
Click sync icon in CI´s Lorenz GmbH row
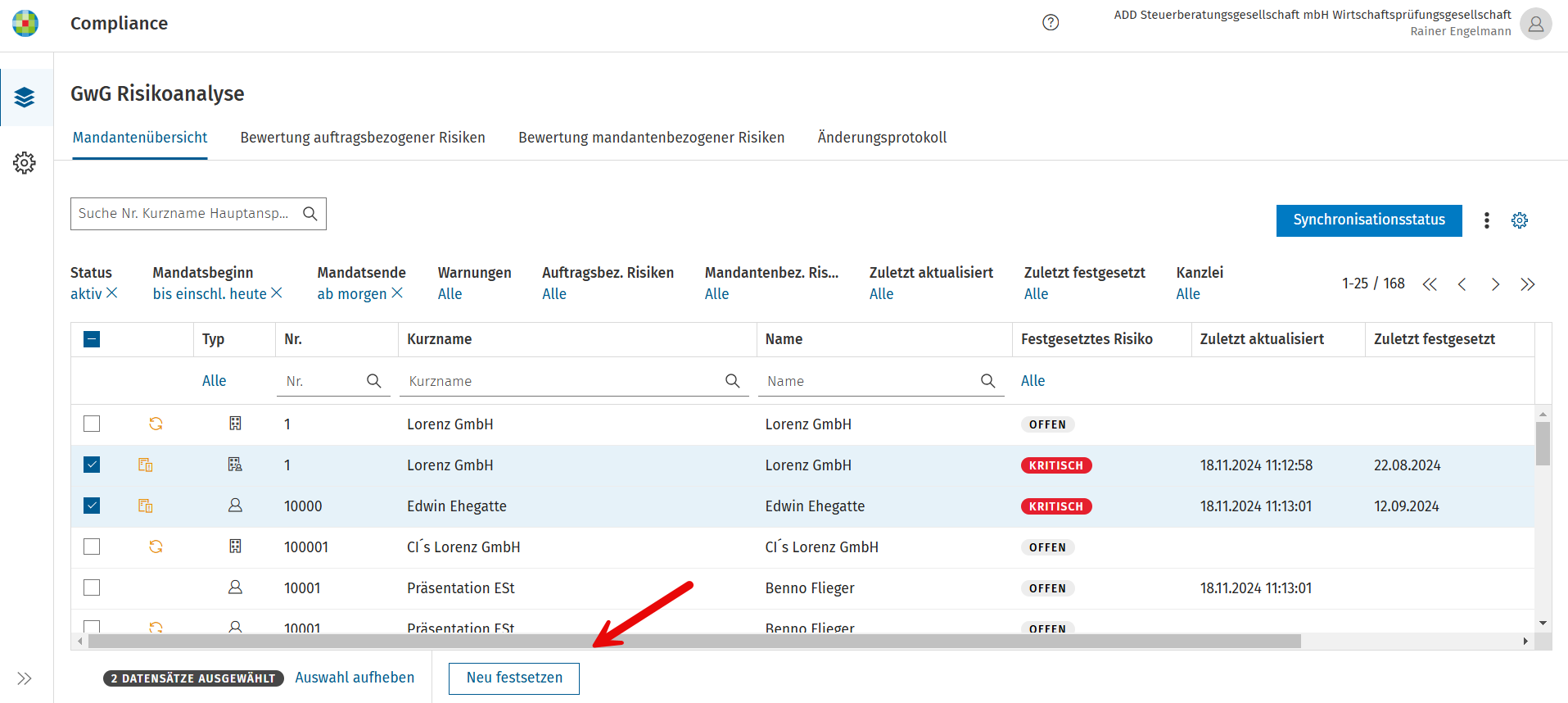click(156, 547)
